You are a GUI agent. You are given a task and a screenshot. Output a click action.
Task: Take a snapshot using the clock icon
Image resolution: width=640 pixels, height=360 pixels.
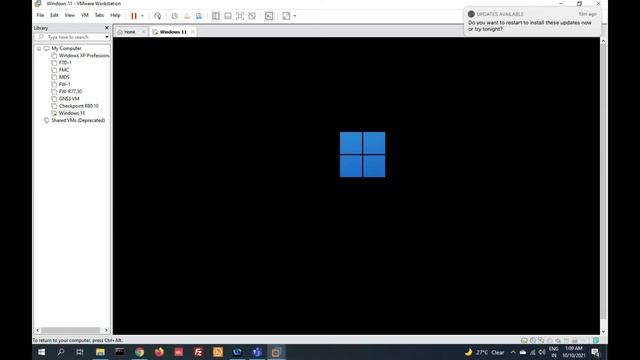coord(175,16)
